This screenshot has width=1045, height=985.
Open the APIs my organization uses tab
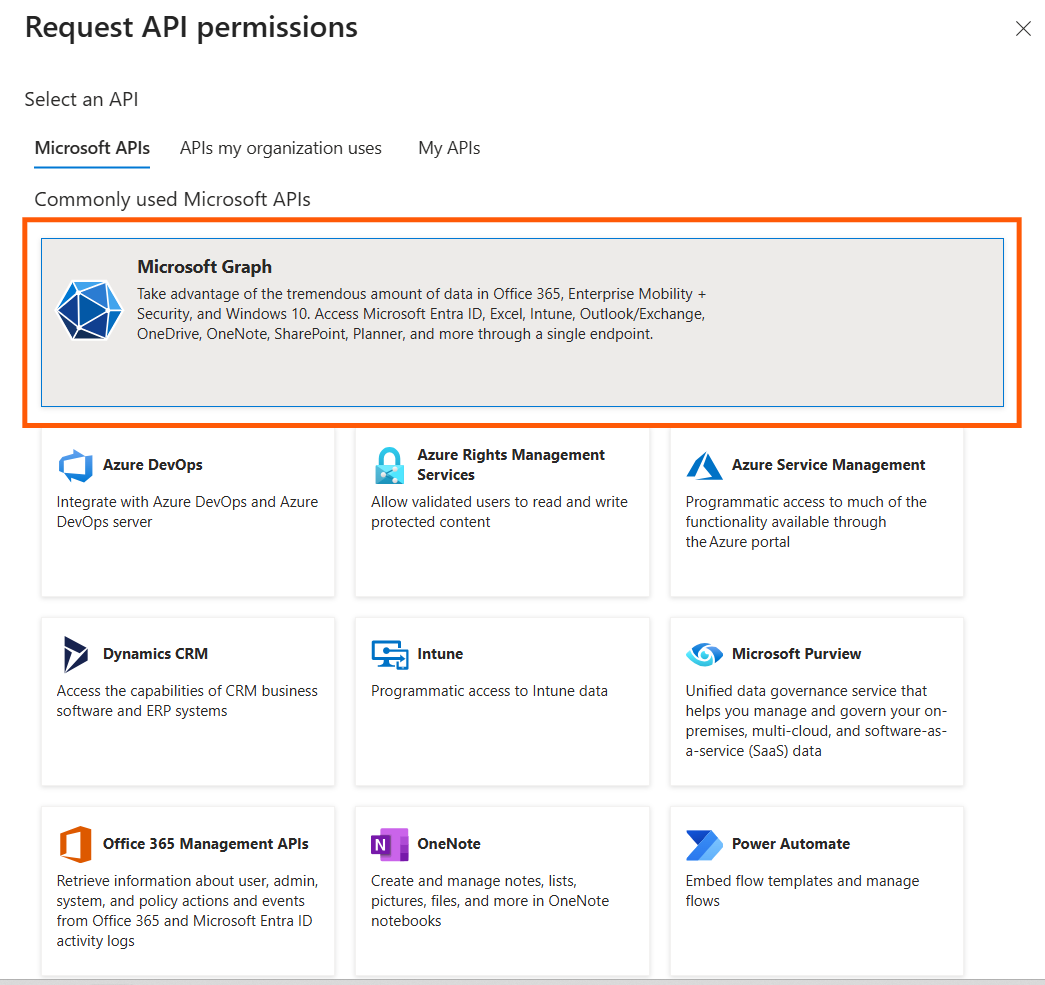(281, 148)
